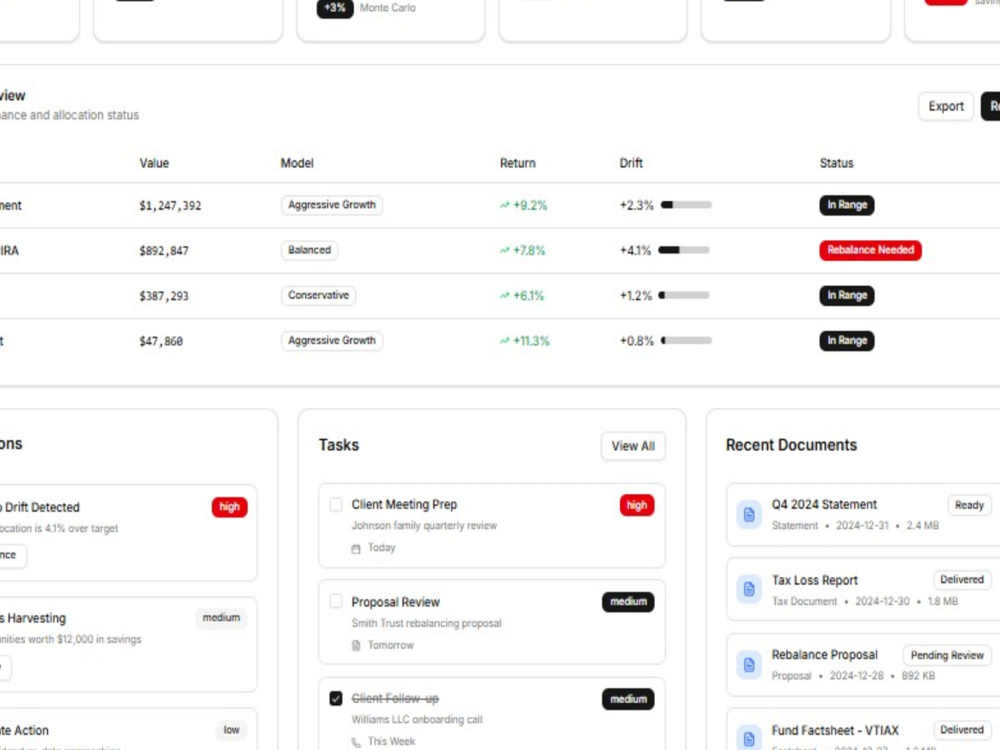Open the Rebalance Proposal document title
Screen dimensions: 1000x750
pyautogui.click(x=825, y=655)
